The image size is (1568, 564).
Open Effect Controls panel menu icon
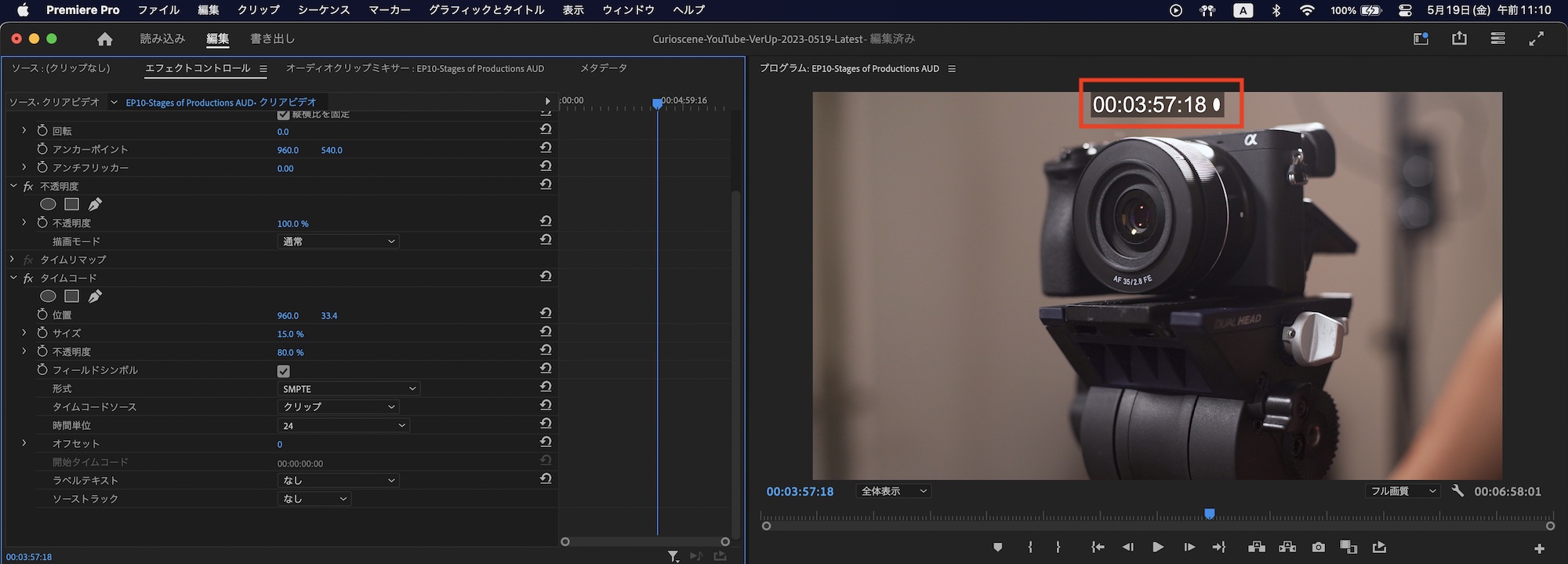click(263, 69)
